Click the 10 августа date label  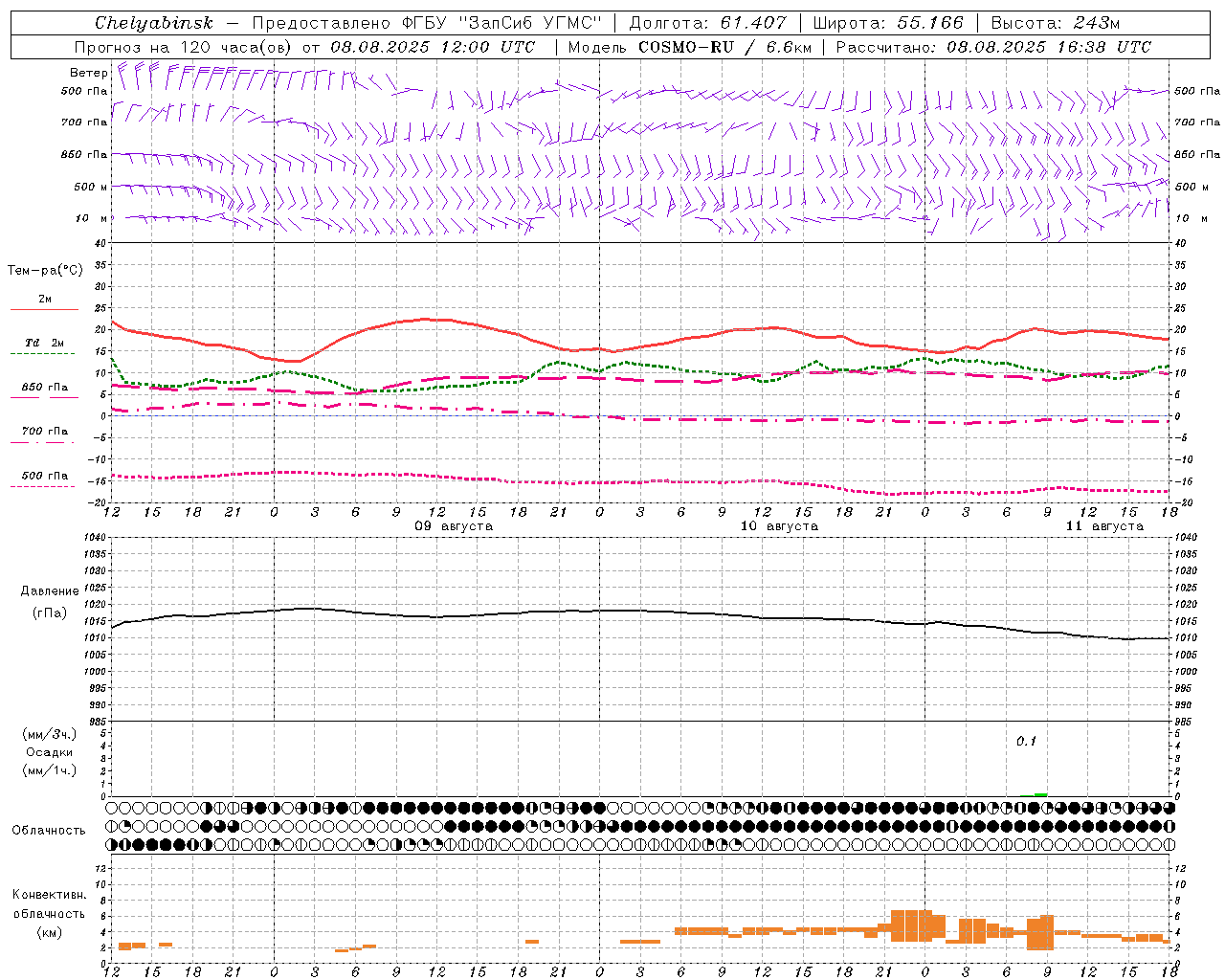[x=779, y=526]
